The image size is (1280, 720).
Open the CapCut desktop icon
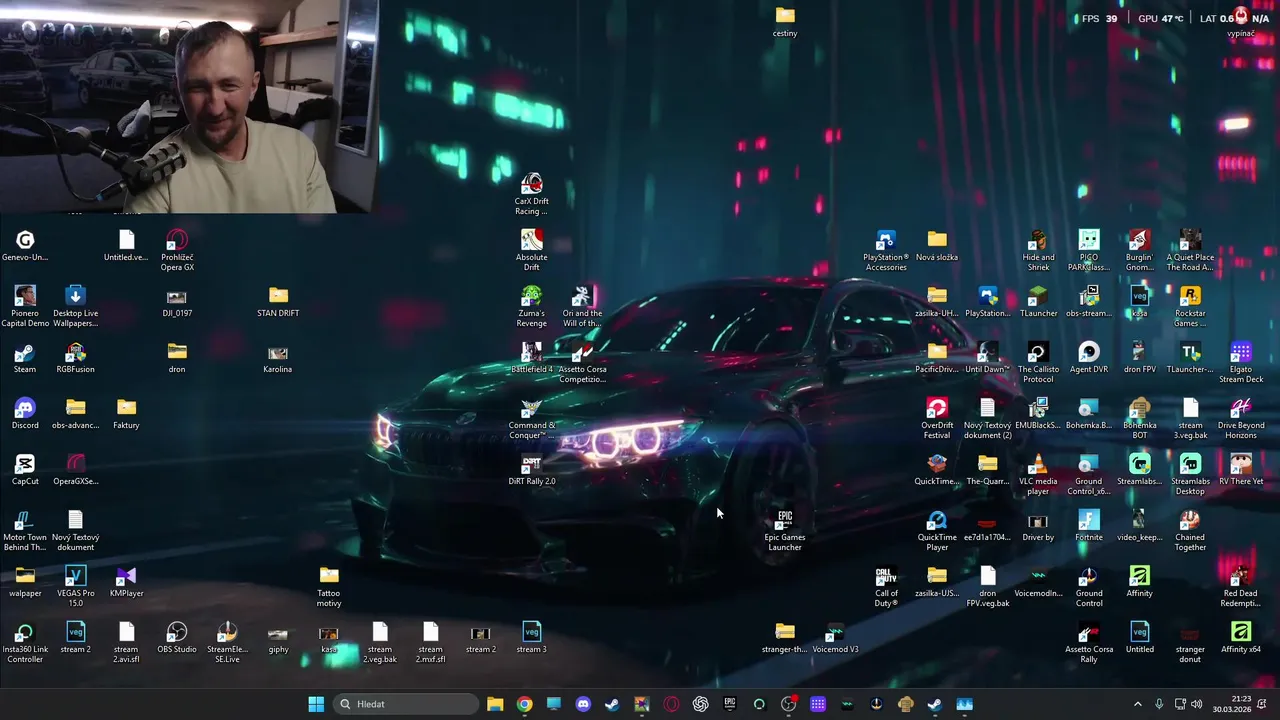[x=25, y=471]
